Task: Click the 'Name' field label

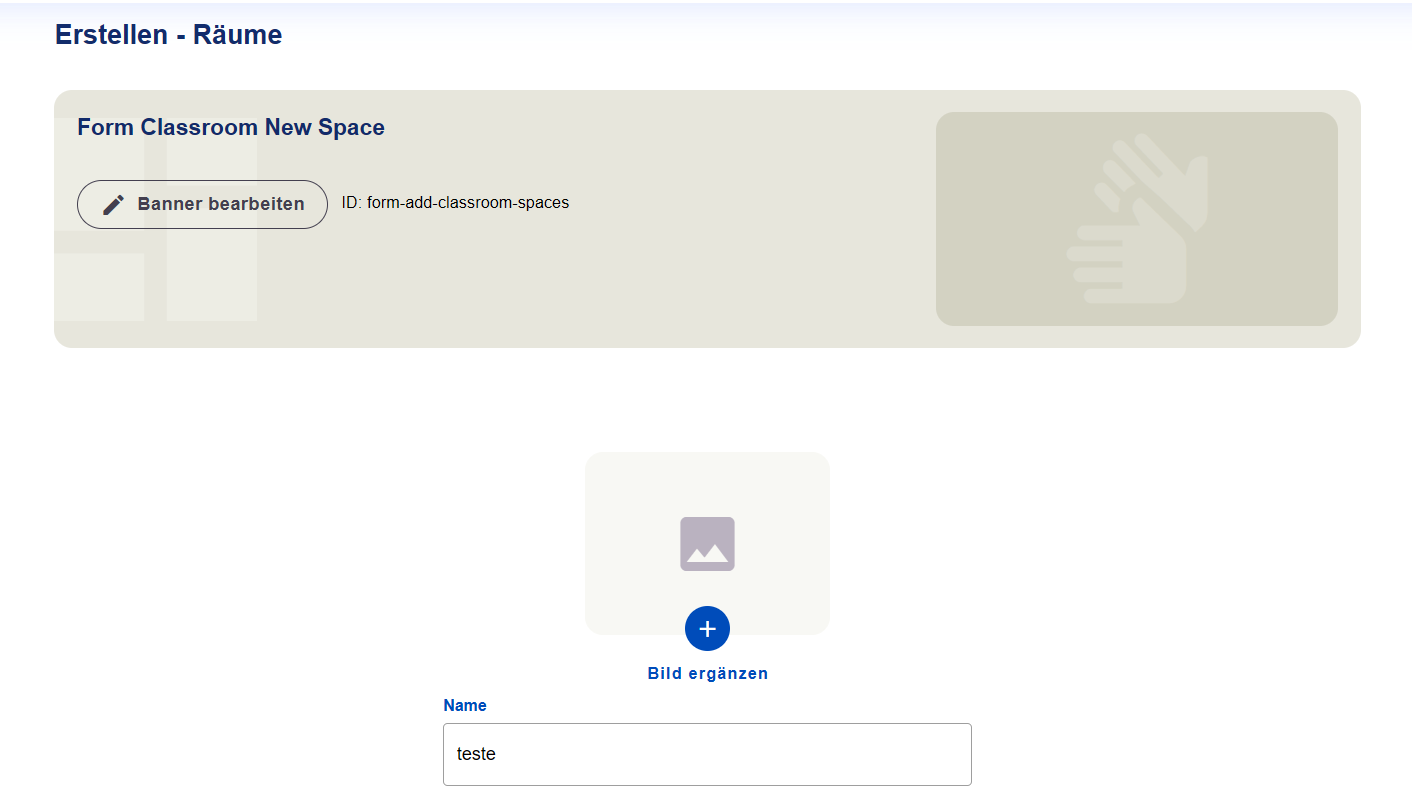Action: (x=465, y=706)
